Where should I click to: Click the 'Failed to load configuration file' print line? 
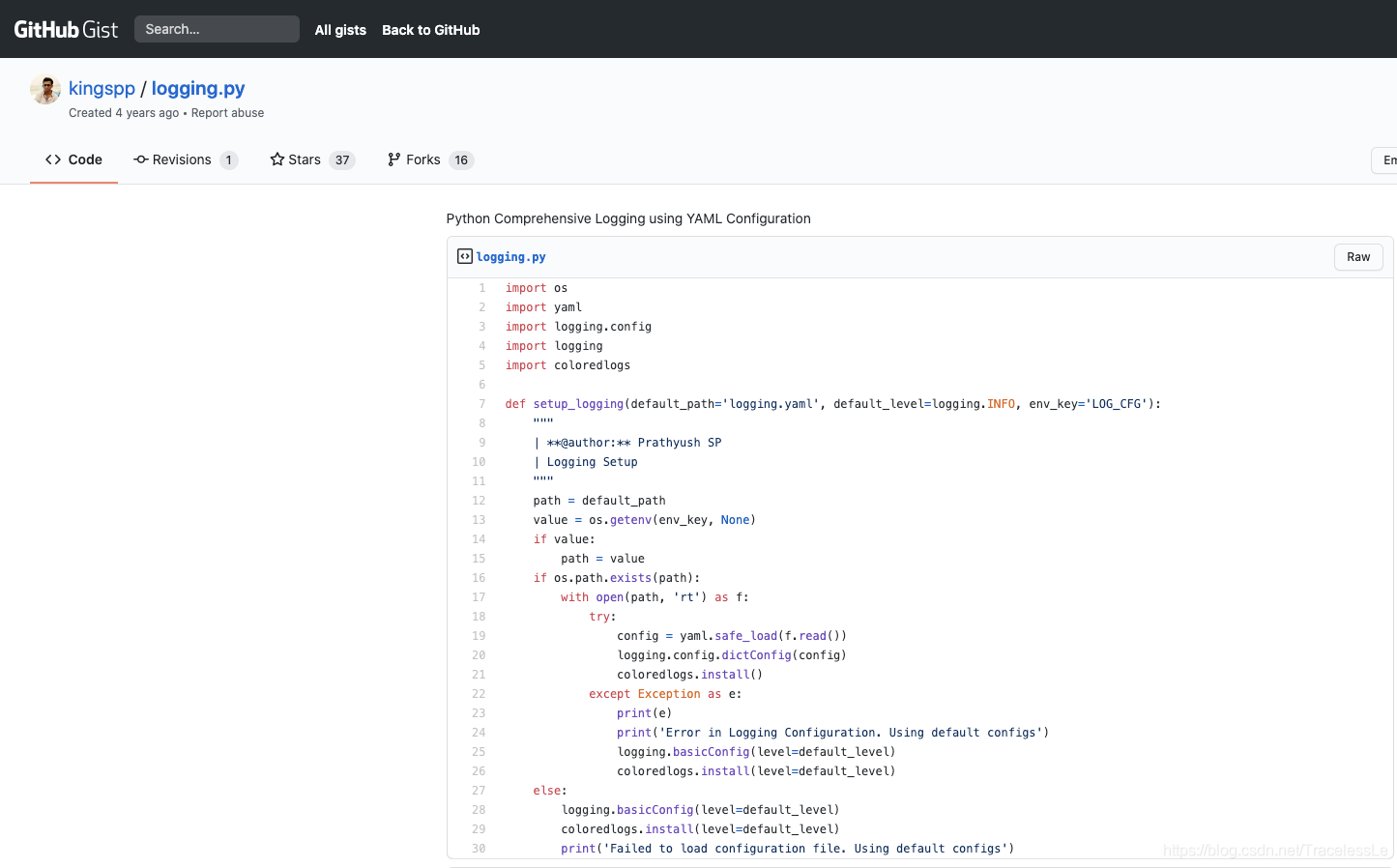click(x=788, y=849)
